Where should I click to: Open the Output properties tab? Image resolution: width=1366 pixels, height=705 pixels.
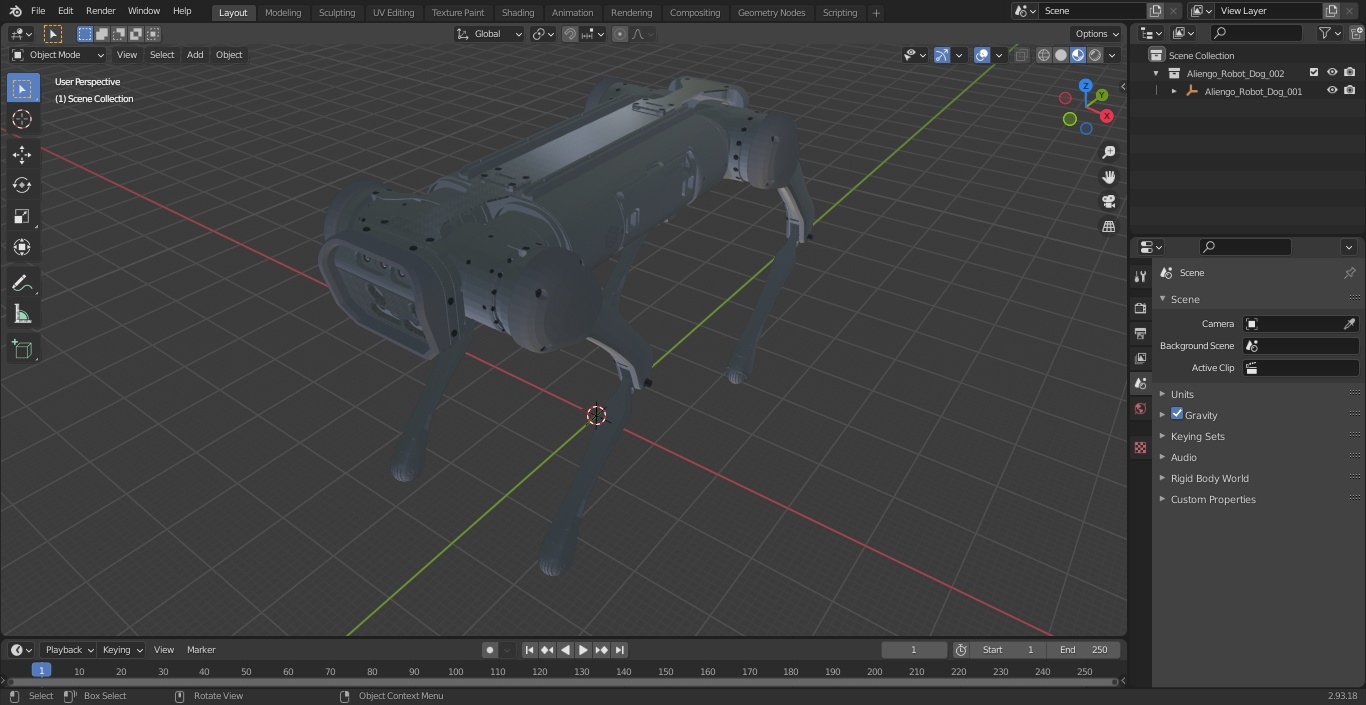1140,333
